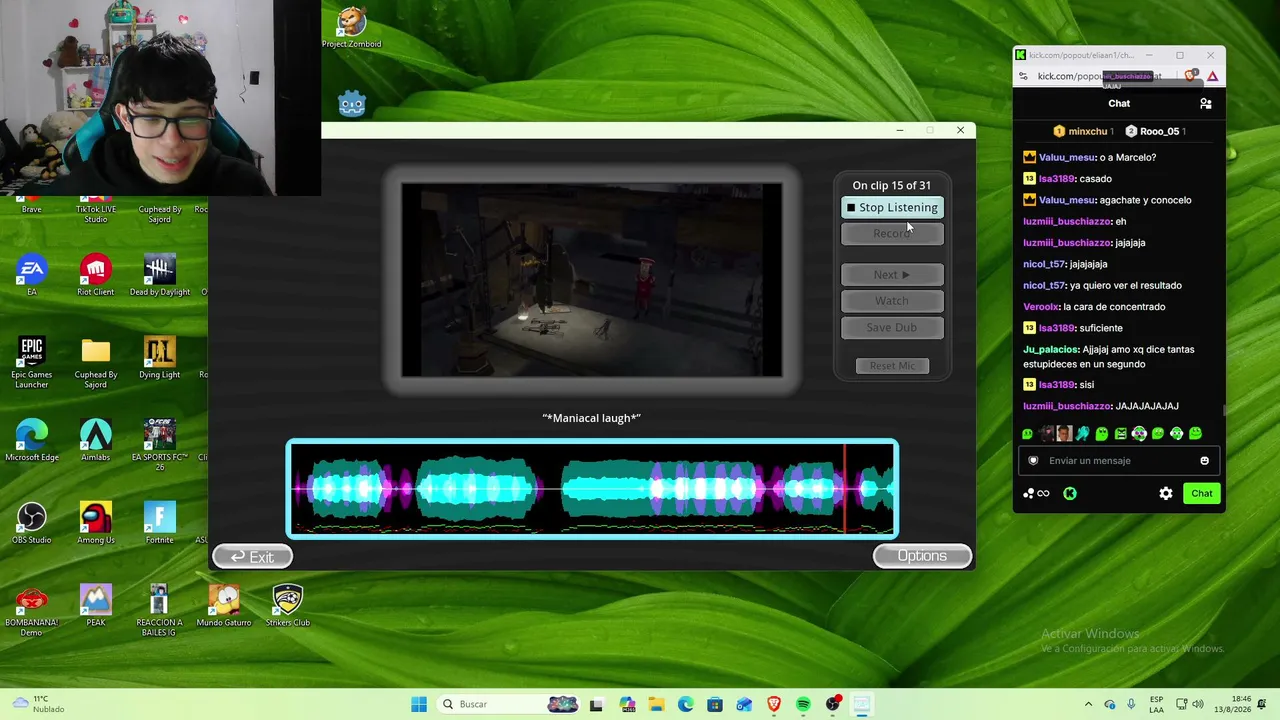Open the microphone tray icon
1280x720 pixels.
click(x=1129, y=704)
